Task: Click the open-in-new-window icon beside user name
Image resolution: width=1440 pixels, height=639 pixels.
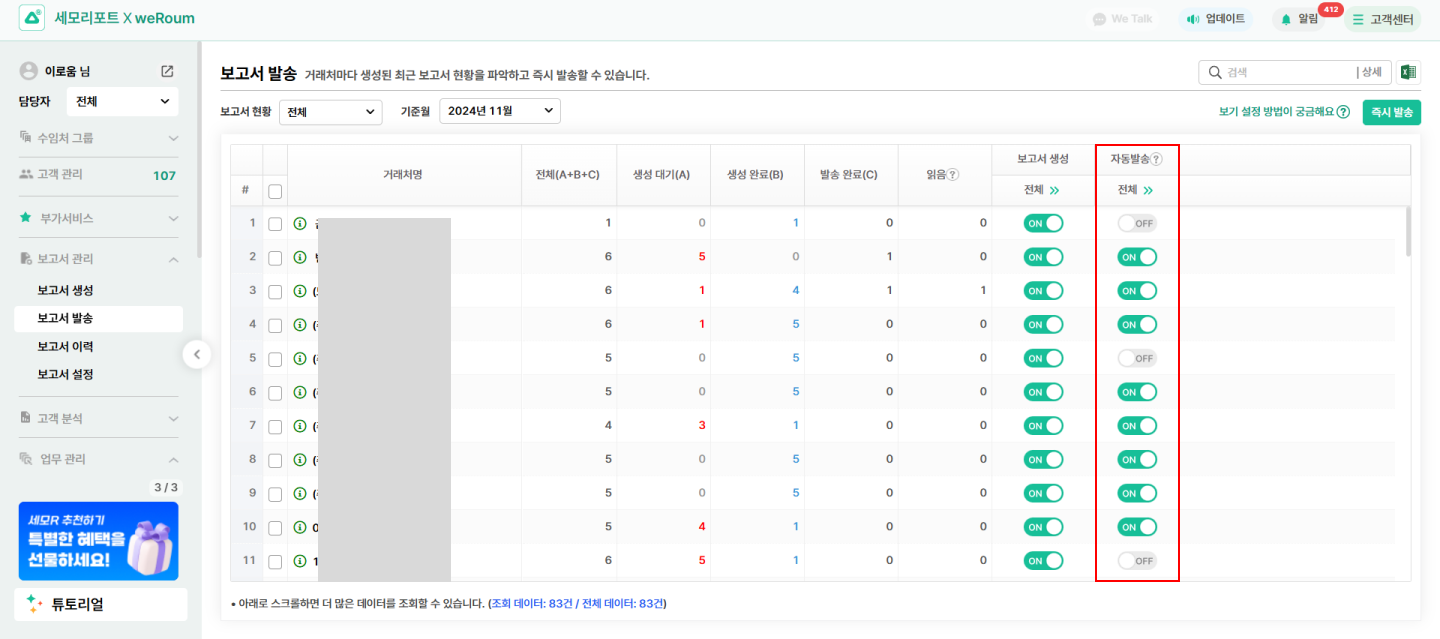Action: tap(167, 71)
